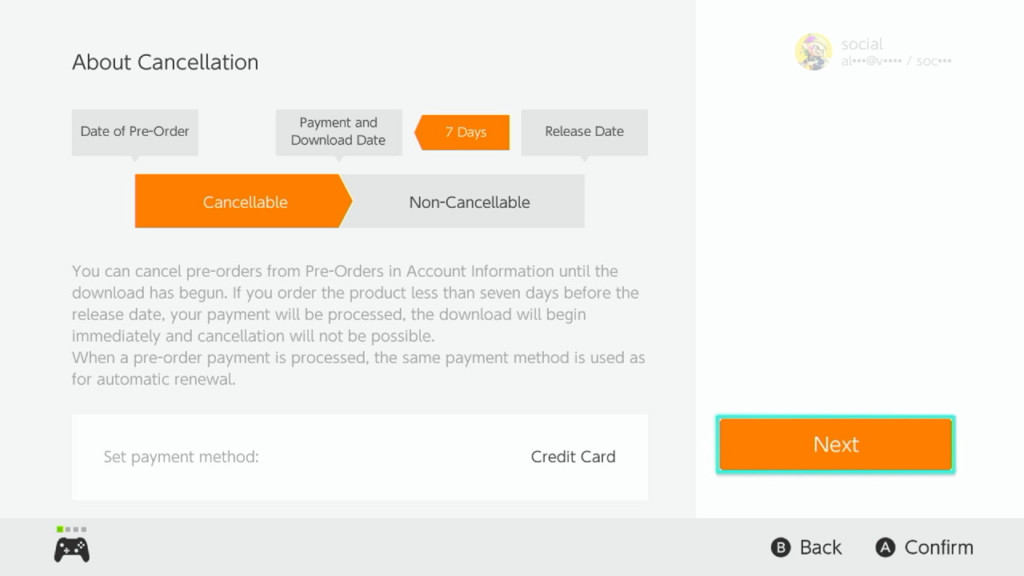This screenshot has height=576, width=1024.
Task: Click the user avatar icon
Action: (x=813, y=52)
